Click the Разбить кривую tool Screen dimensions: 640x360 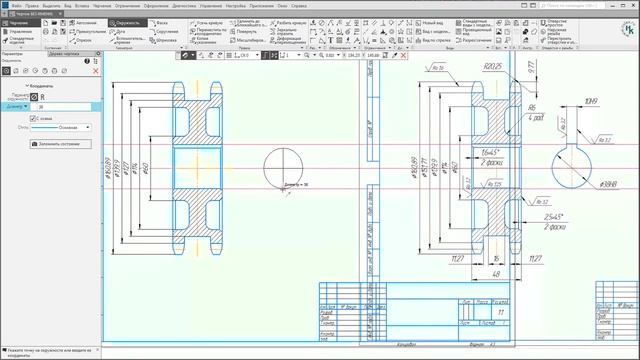(x=288, y=23)
